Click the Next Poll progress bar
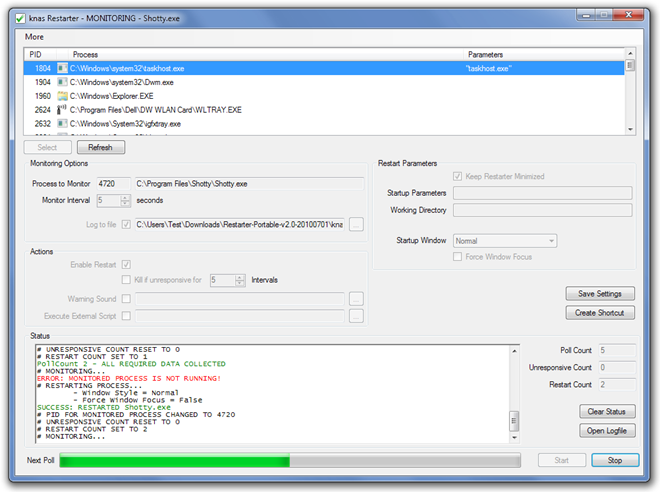 pyautogui.click(x=290, y=460)
